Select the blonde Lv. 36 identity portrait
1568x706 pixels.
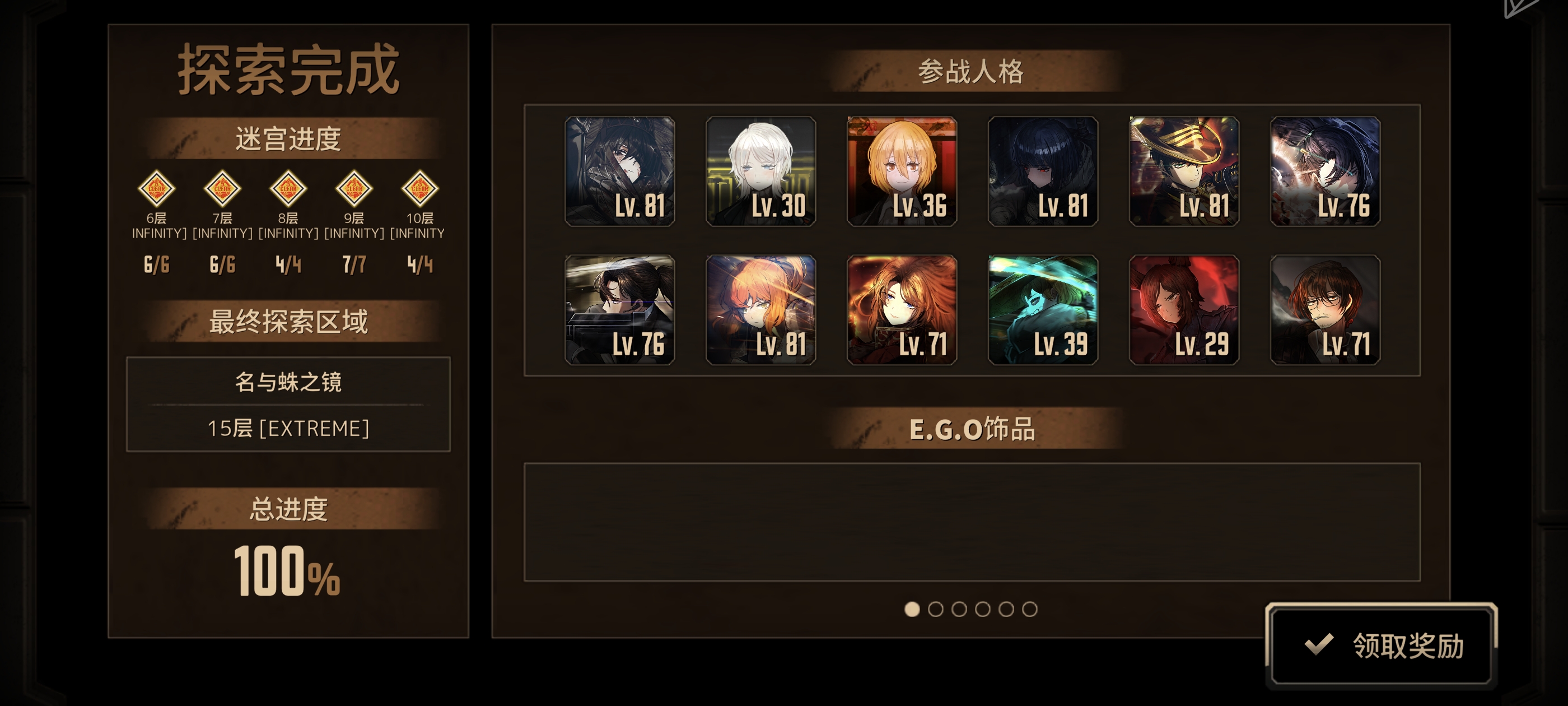(902, 171)
